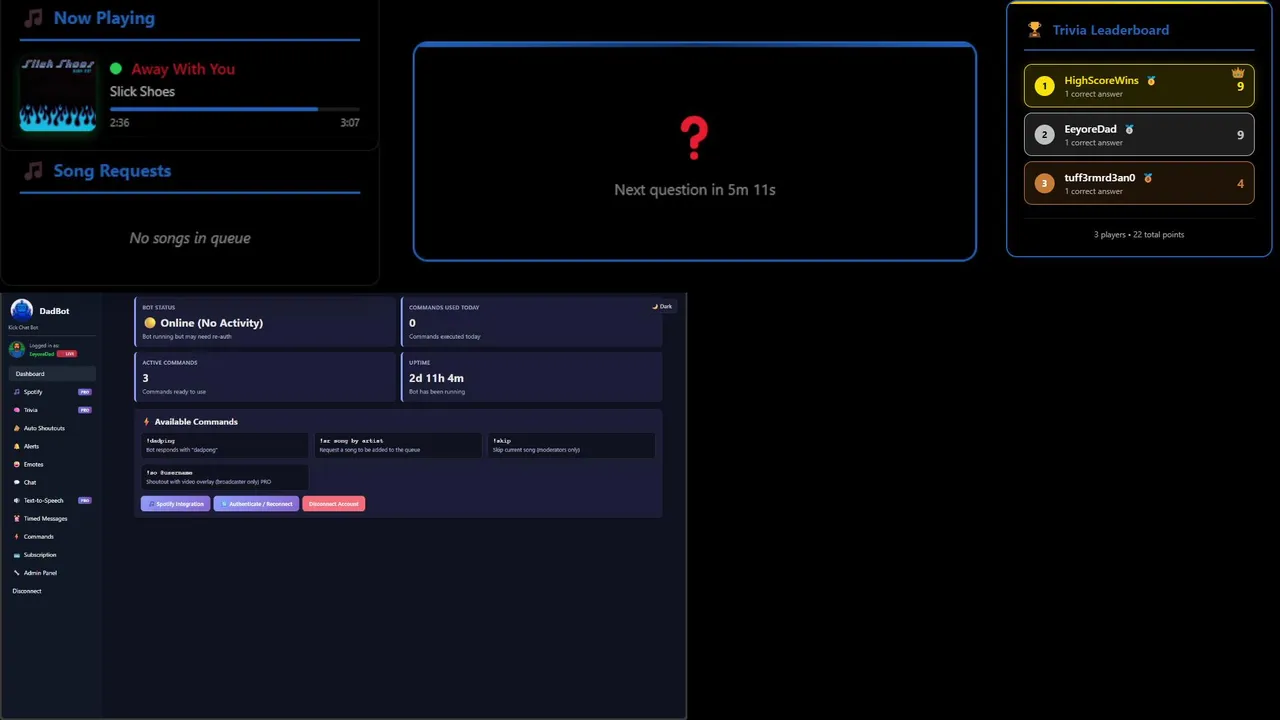
Task: Click the Spotify music note sidebar icon
Action: pos(16,392)
